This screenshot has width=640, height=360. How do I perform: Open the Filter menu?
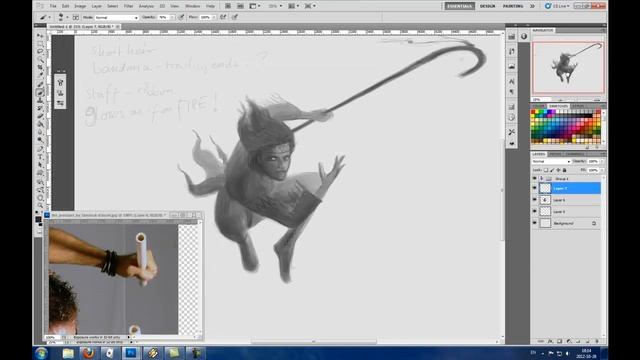coord(129,6)
